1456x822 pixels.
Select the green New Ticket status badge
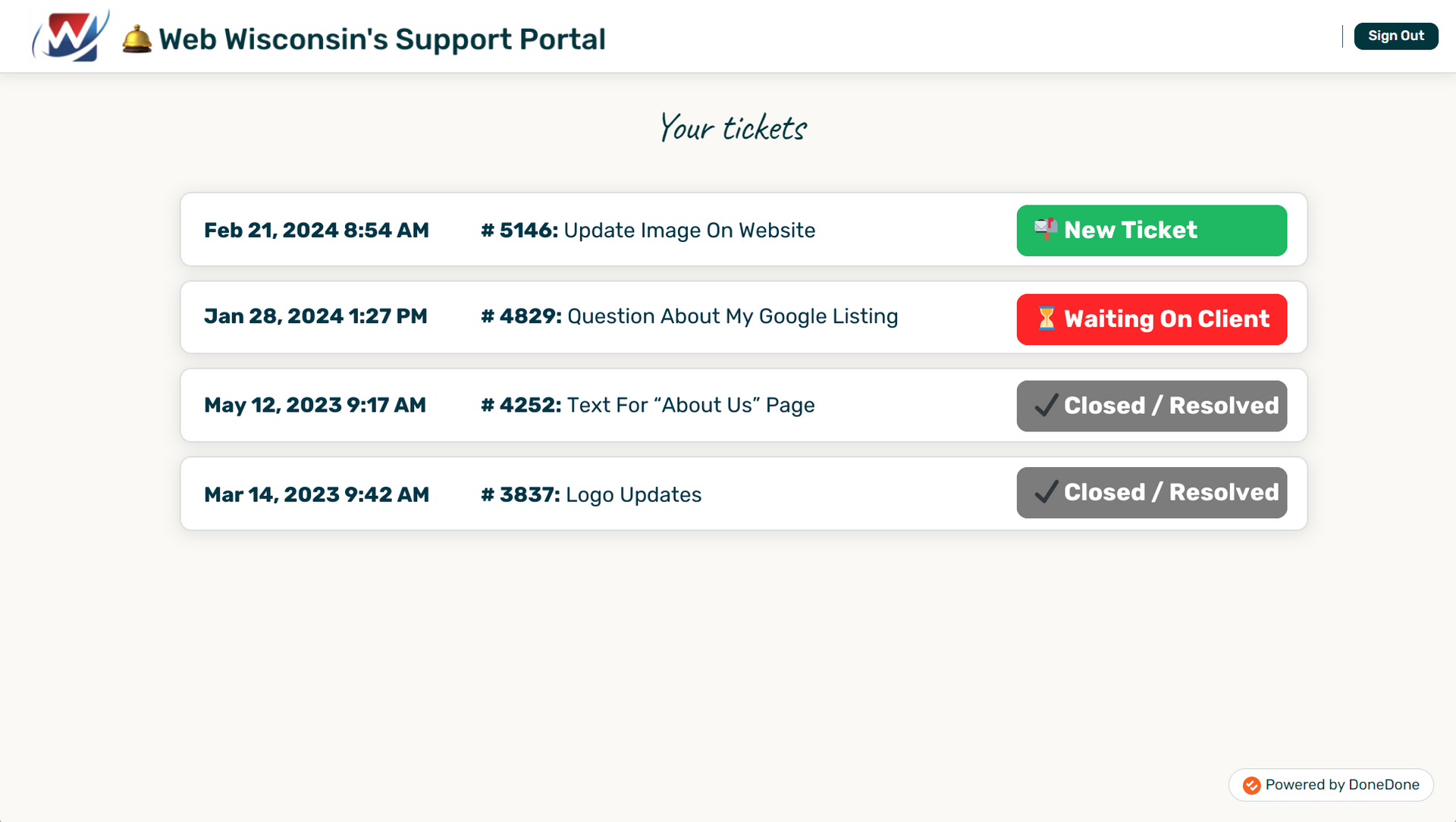point(1151,231)
